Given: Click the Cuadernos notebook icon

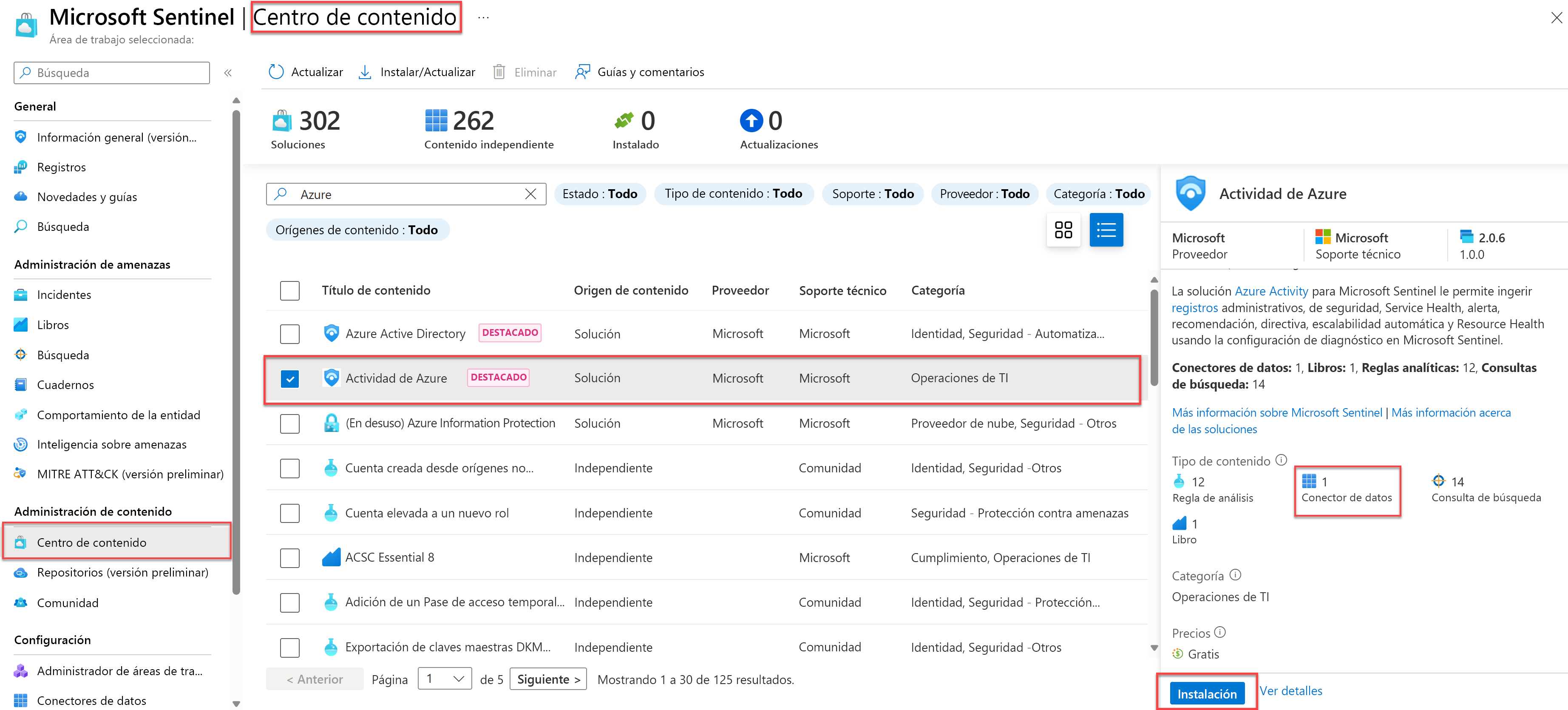Looking at the screenshot, I should coord(21,384).
